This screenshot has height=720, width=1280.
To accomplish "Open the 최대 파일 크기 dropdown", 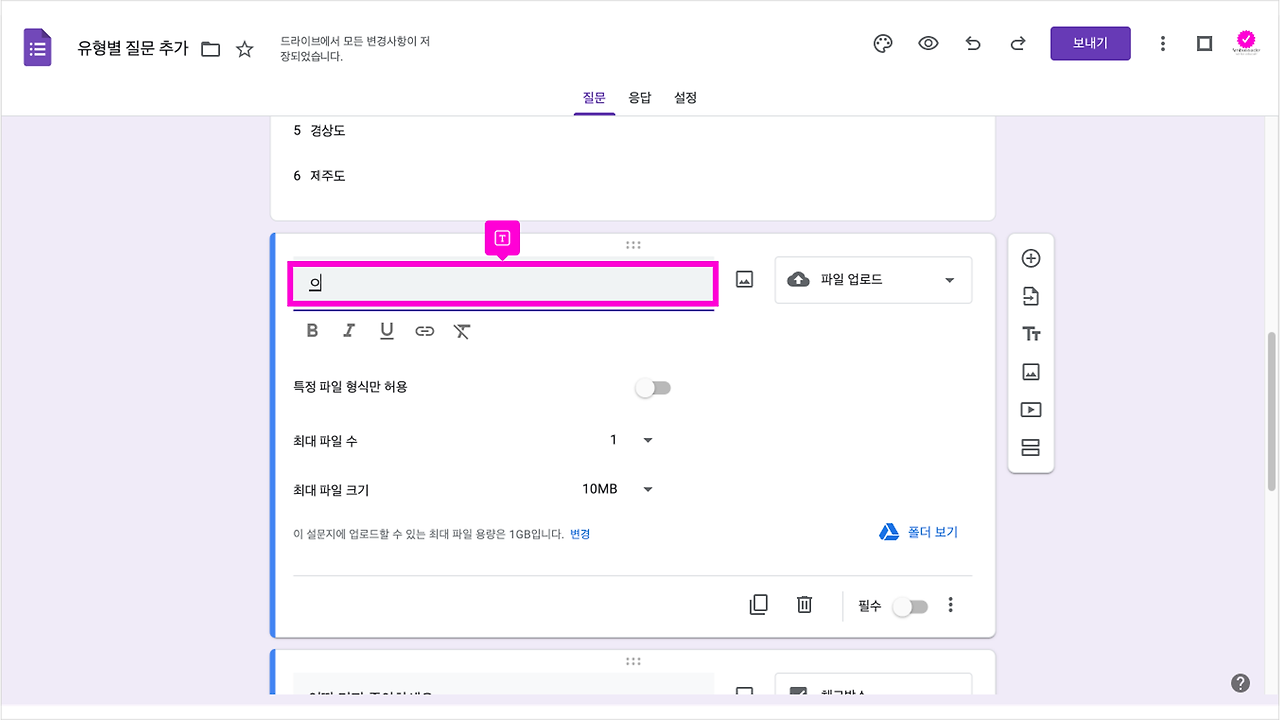I will (x=647, y=489).
